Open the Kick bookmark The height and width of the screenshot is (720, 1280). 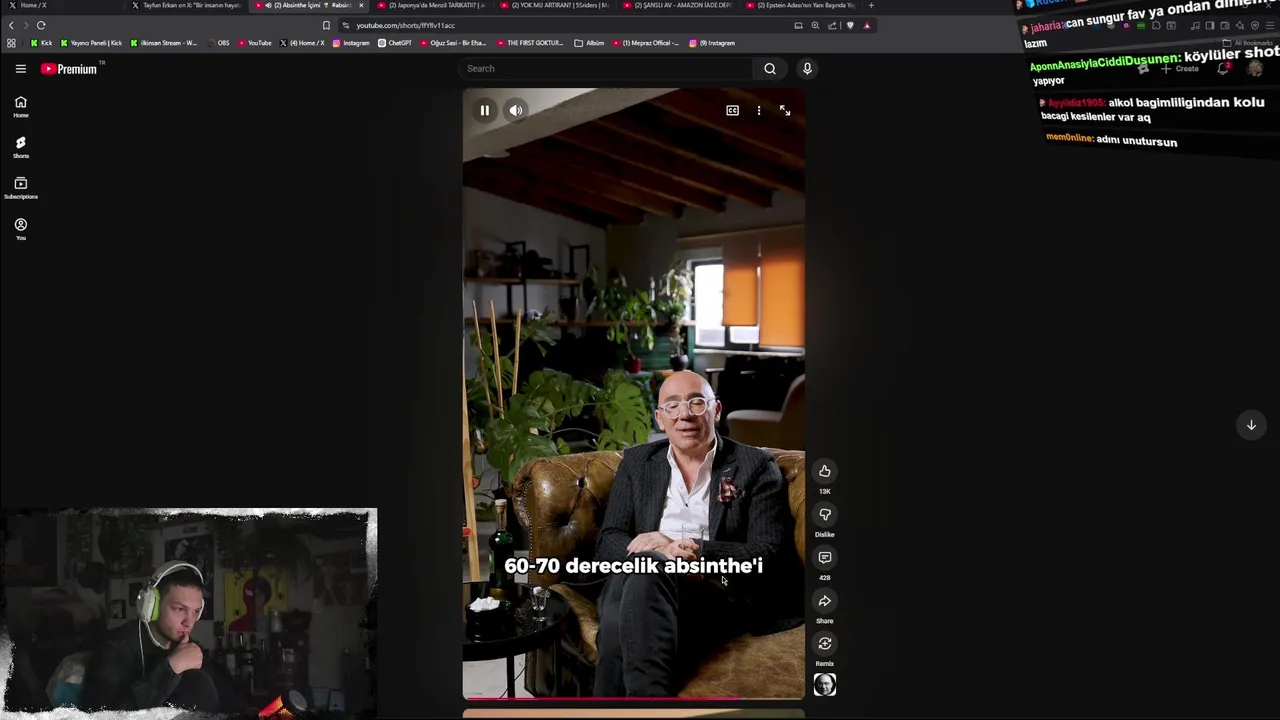(x=41, y=43)
